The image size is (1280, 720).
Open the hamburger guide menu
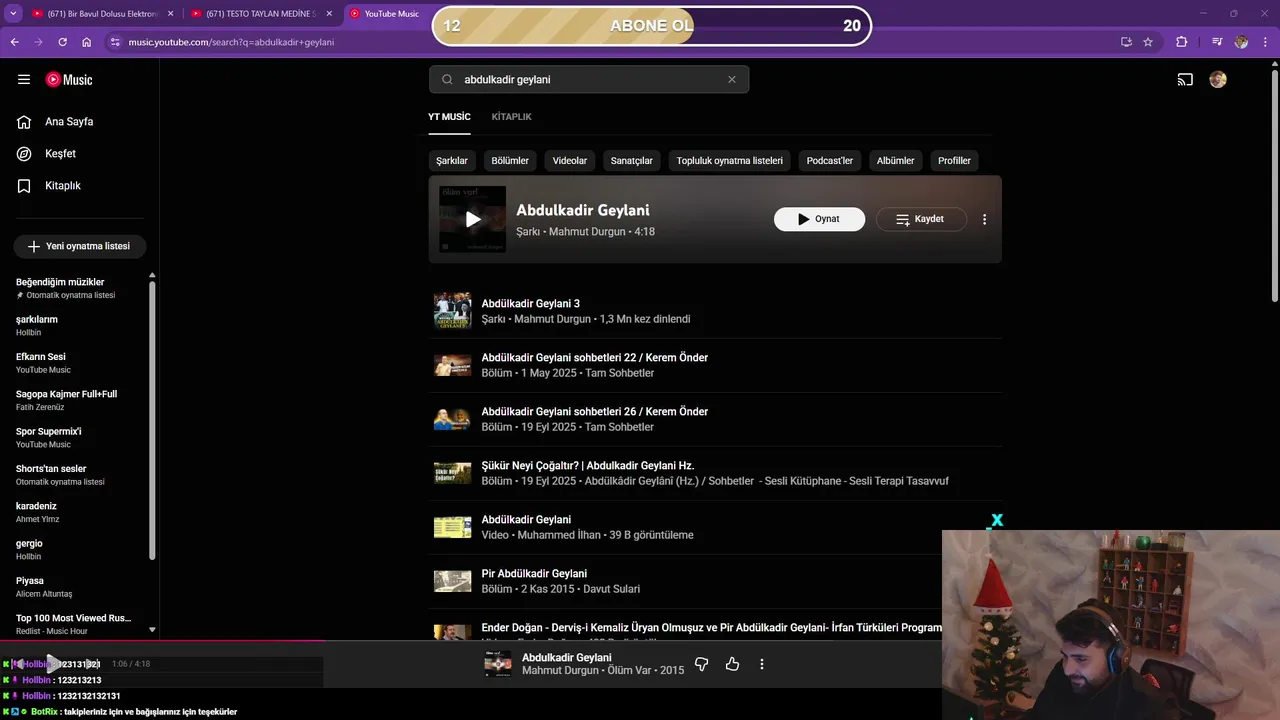24,80
